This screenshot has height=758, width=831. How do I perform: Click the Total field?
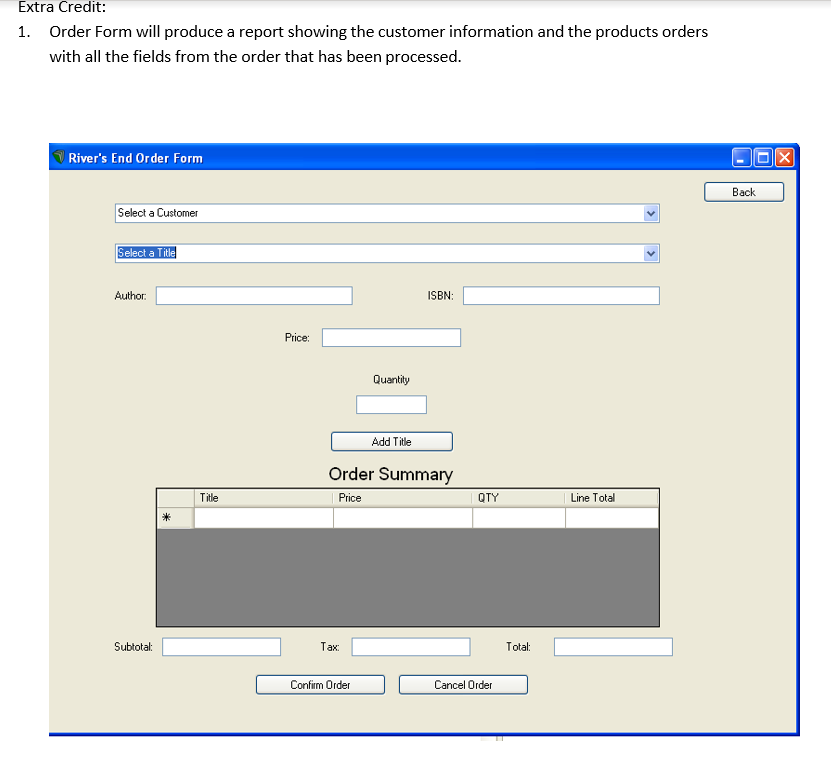[x=612, y=646]
